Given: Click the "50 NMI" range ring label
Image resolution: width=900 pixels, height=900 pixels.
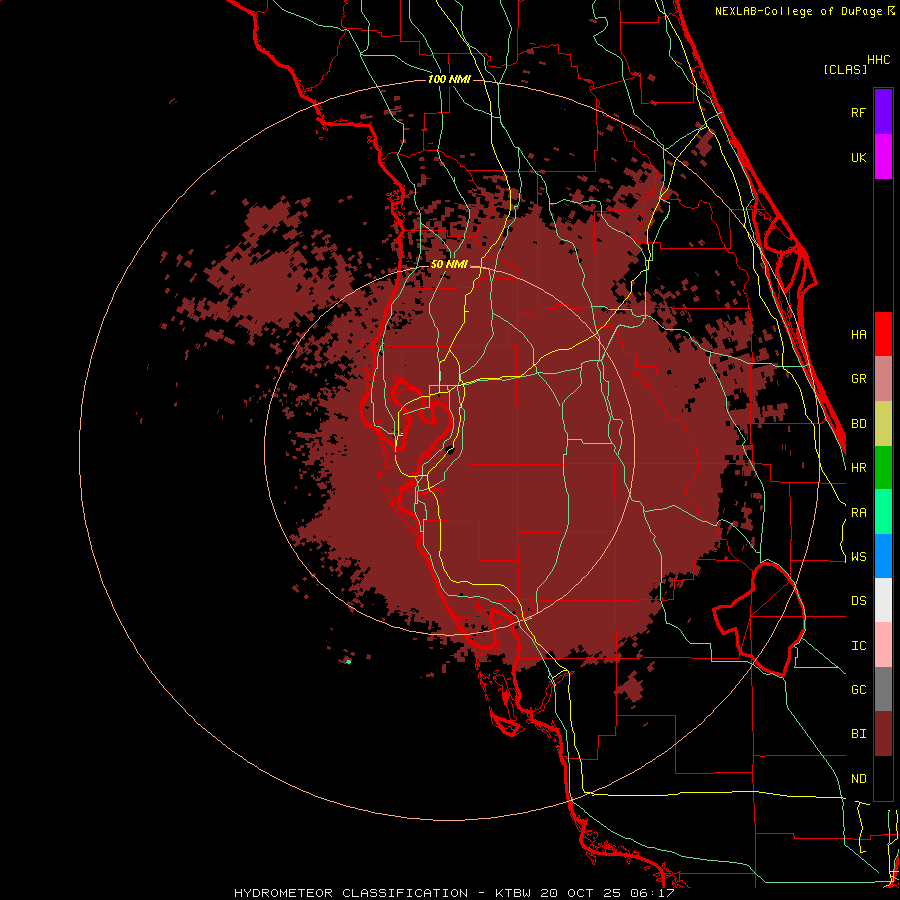Looking at the screenshot, I should [x=449, y=265].
